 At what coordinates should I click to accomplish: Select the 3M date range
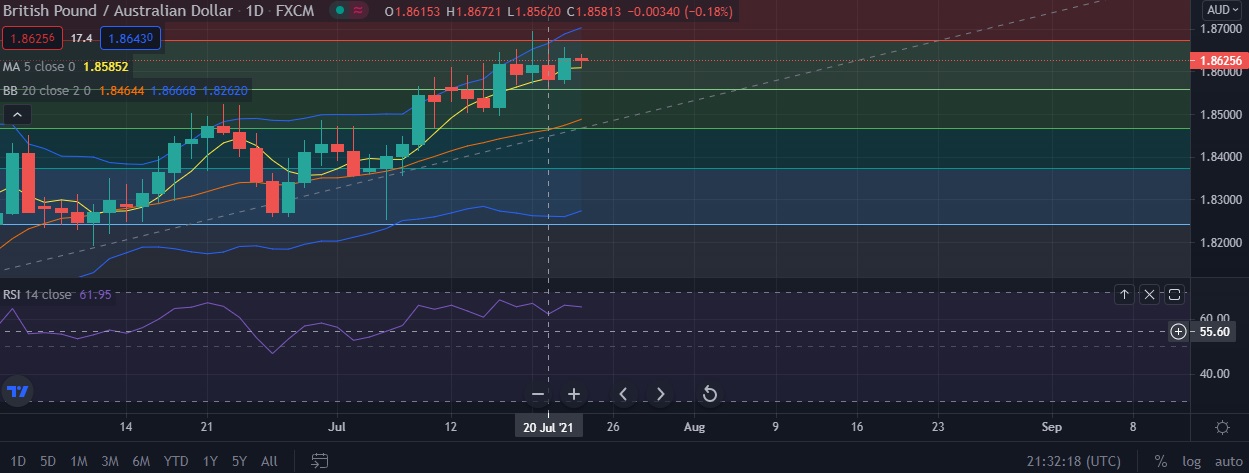point(110,461)
